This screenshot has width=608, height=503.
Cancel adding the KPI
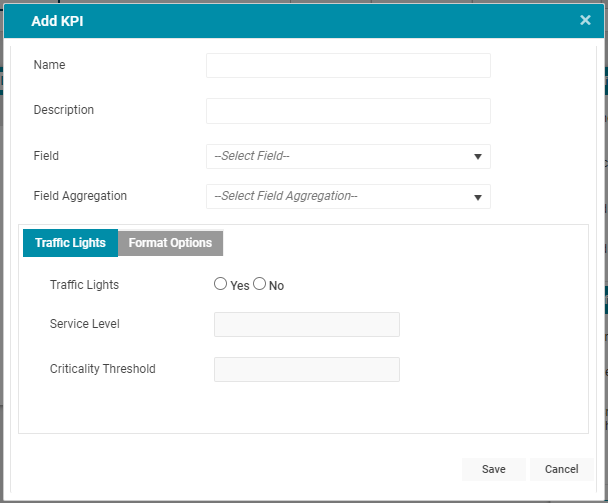561,469
